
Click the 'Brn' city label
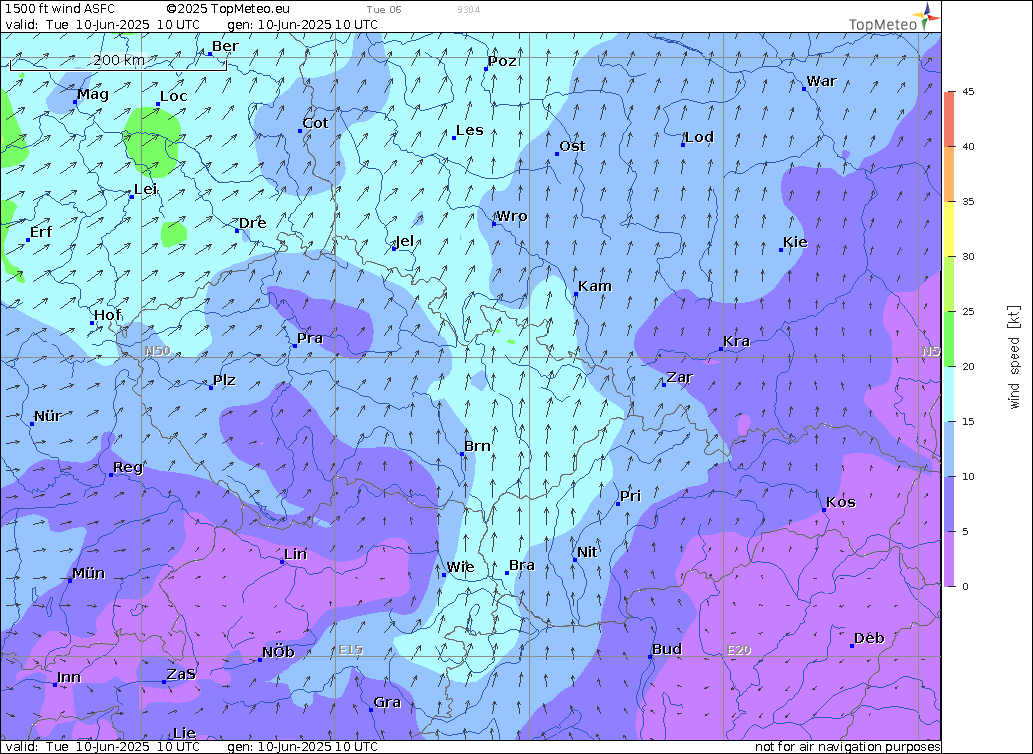point(477,446)
